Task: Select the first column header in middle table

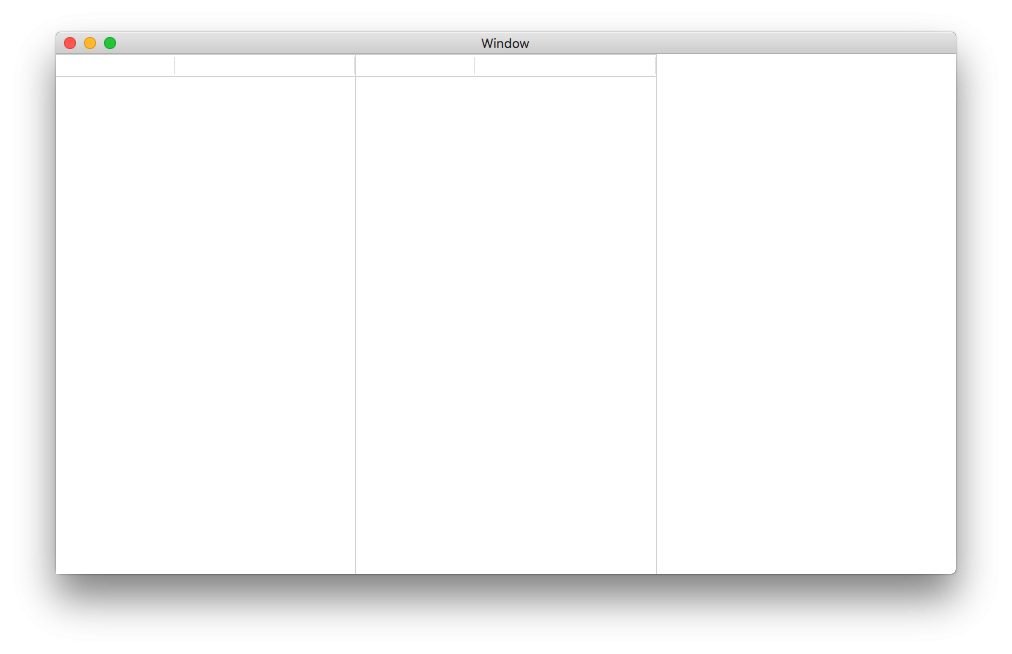Action: [415, 65]
